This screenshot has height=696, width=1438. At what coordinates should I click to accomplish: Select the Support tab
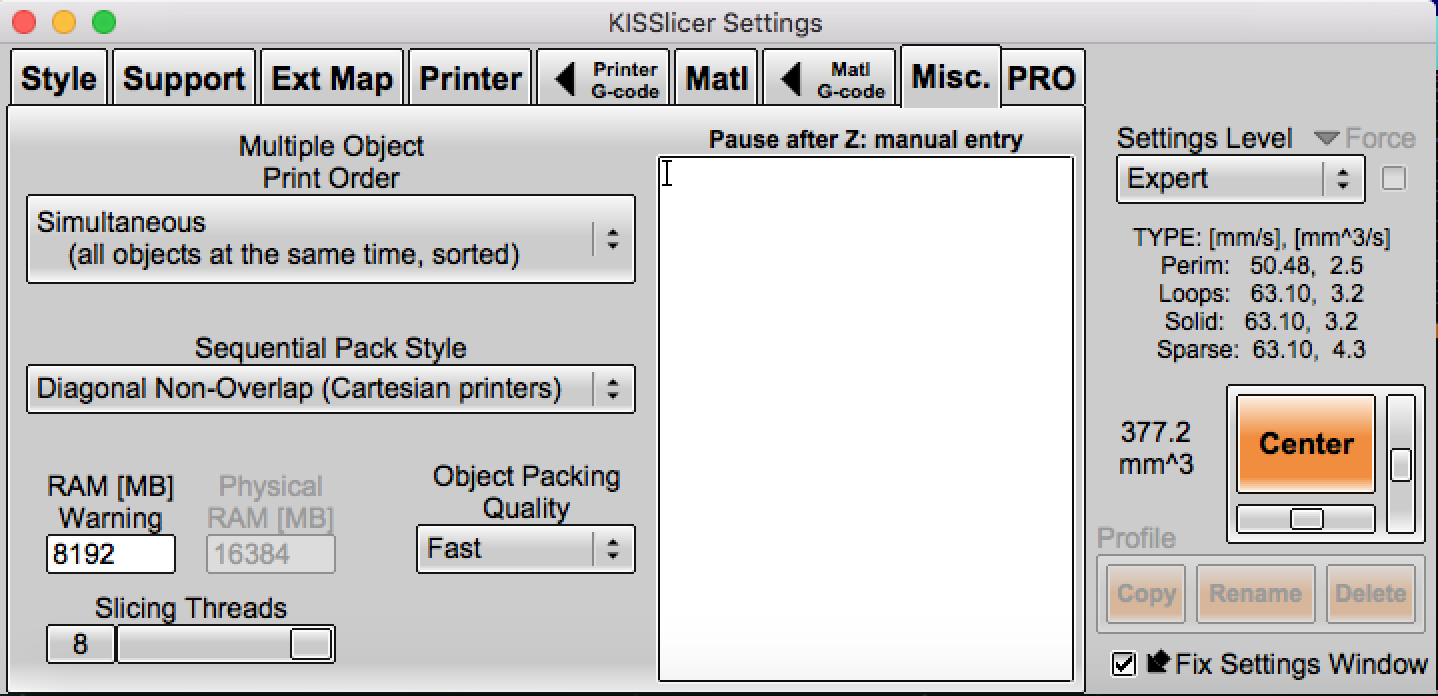[184, 79]
